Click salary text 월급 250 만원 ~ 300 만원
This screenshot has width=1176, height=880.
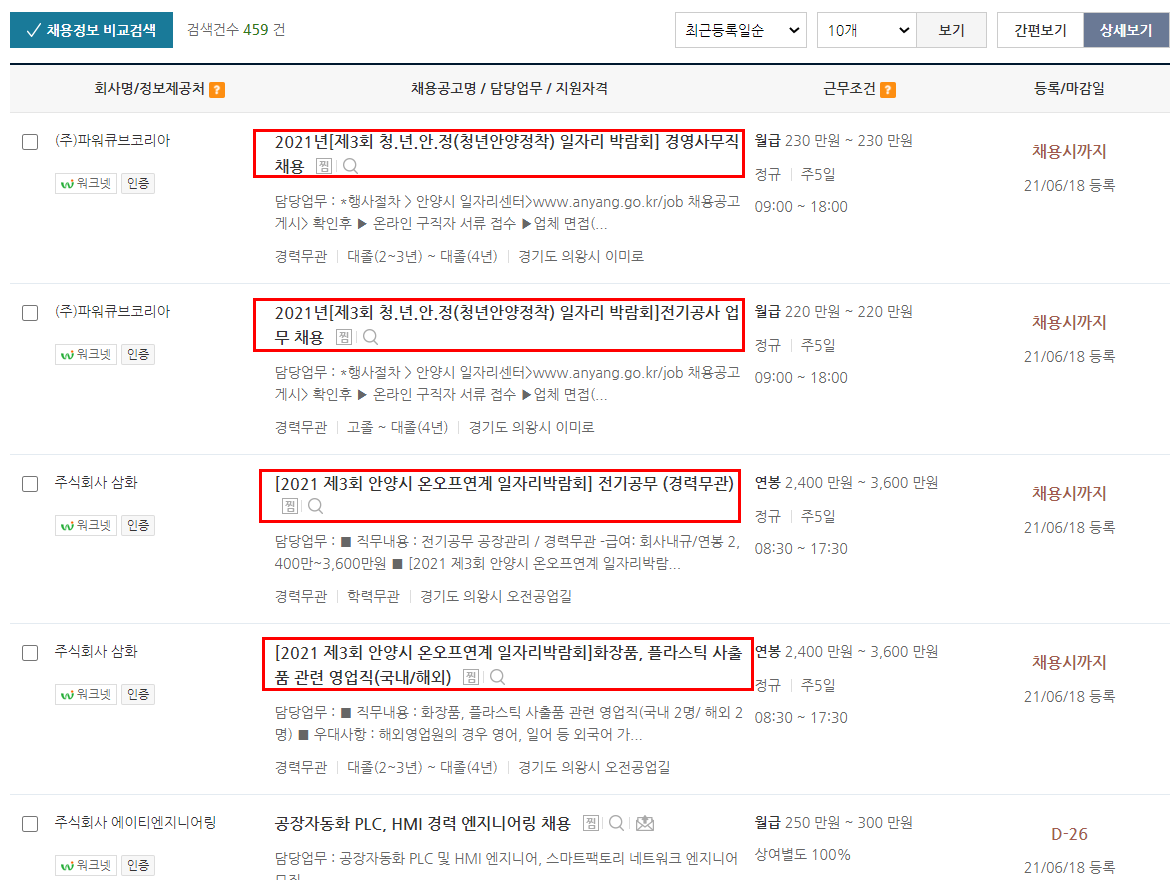833,822
